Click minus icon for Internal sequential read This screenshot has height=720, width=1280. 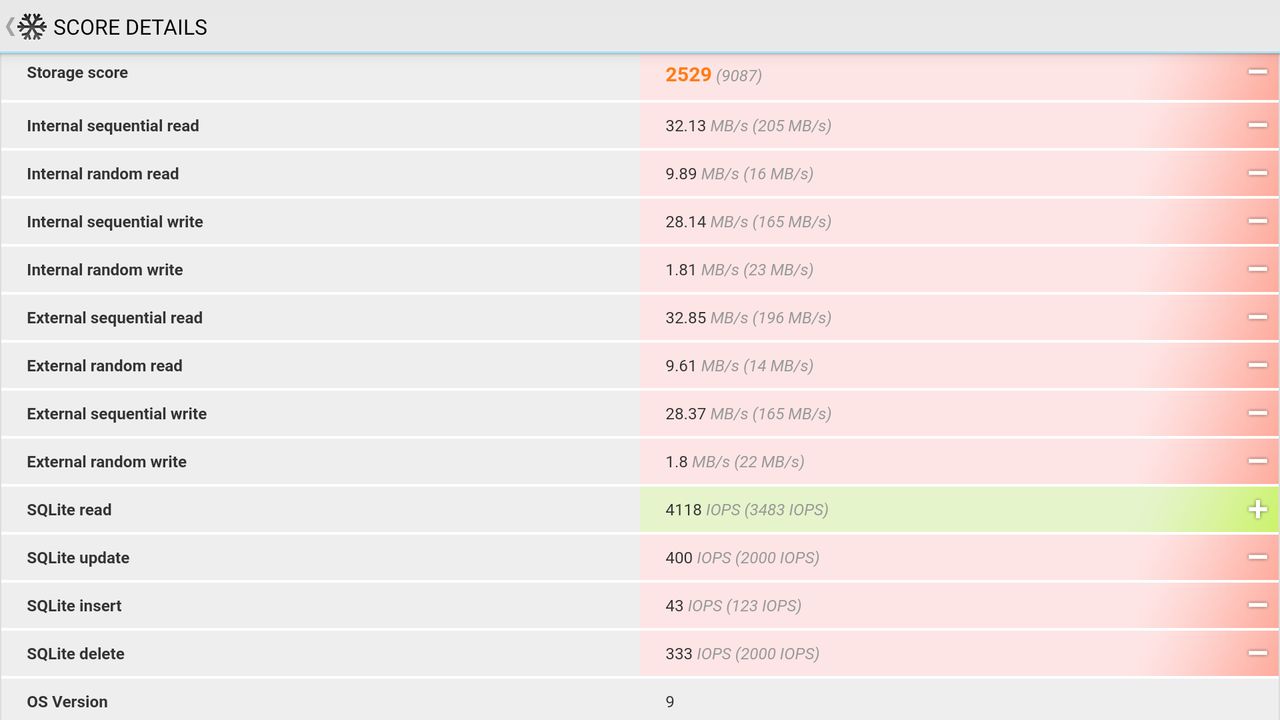click(x=1257, y=125)
